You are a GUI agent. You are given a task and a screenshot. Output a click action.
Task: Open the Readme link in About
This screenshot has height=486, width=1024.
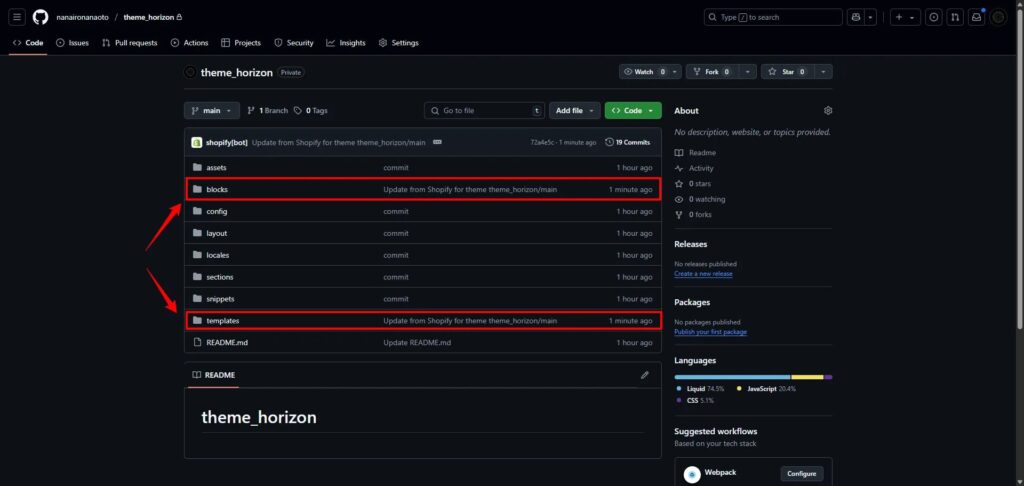(696, 153)
